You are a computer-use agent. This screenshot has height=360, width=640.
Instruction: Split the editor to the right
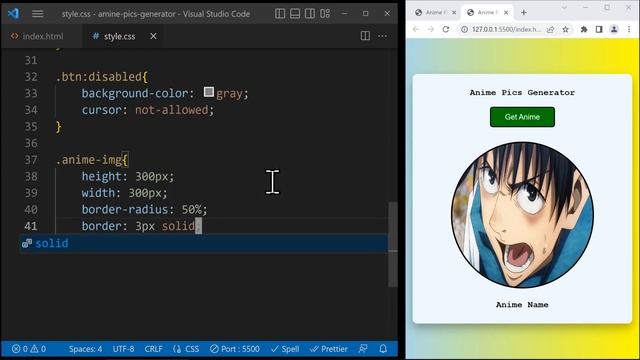click(365, 36)
